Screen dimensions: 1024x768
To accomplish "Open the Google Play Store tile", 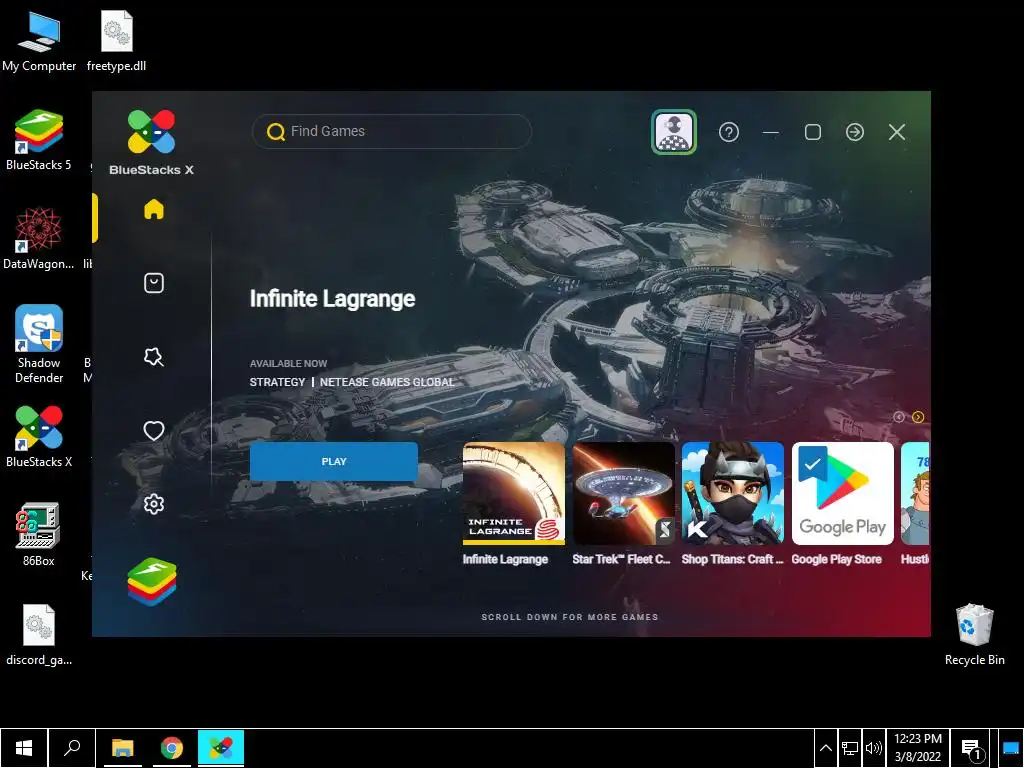I will [842, 494].
